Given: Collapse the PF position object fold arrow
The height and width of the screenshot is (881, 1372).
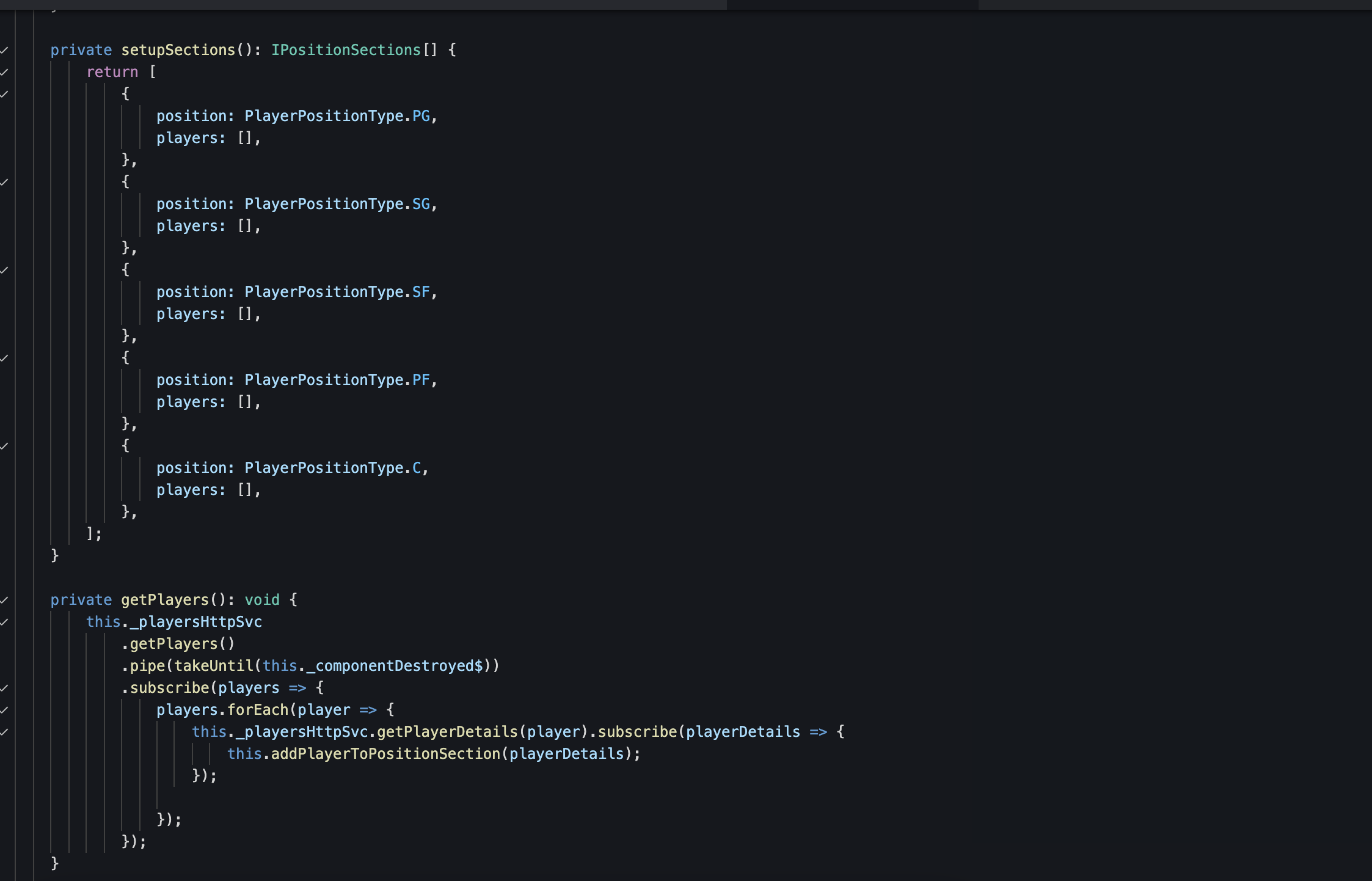Looking at the screenshot, I should tap(4, 358).
